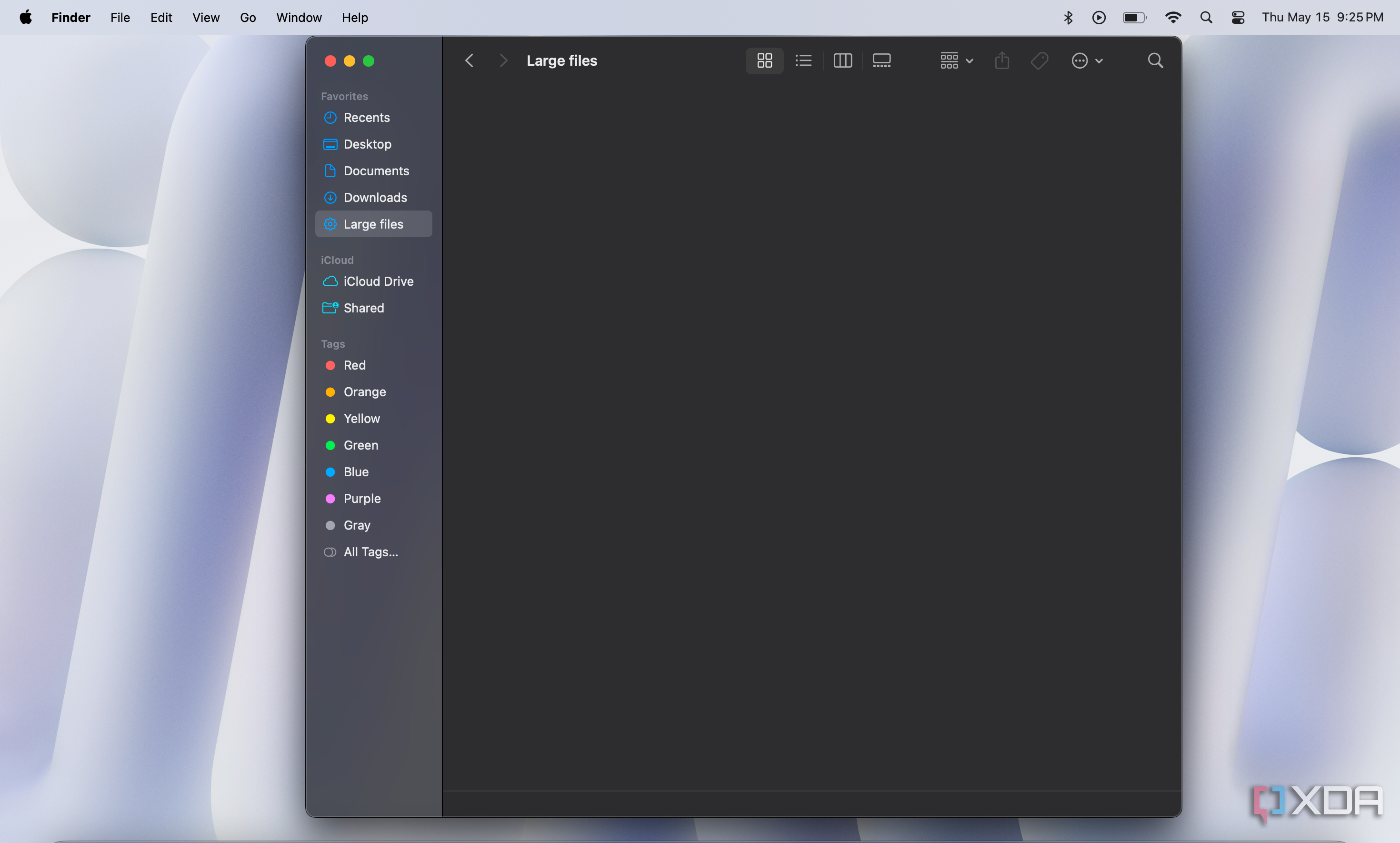1400x843 pixels.
Task: Close the Finder window with red button
Action: point(330,61)
